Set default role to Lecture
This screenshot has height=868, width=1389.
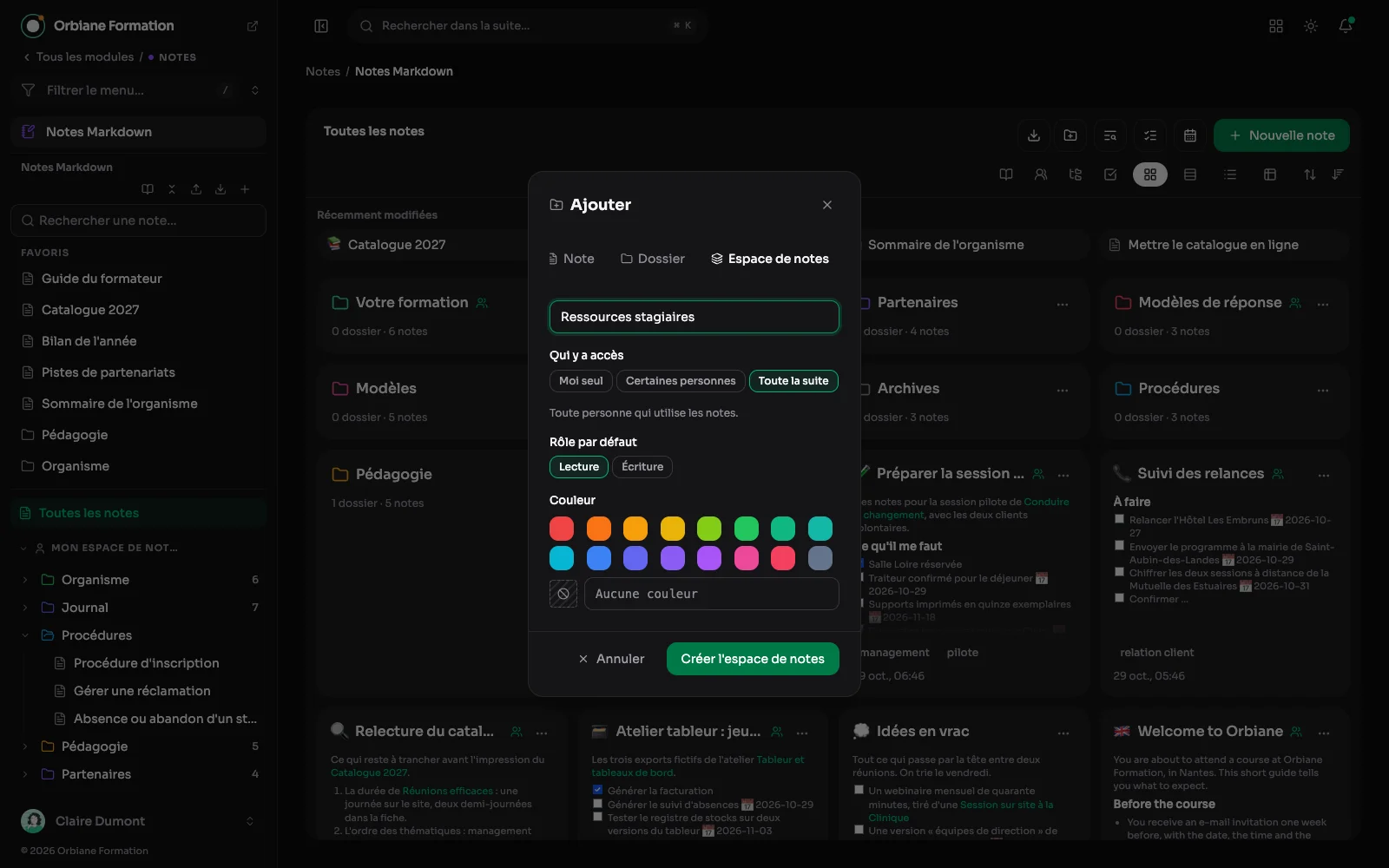click(x=579, y=467)
